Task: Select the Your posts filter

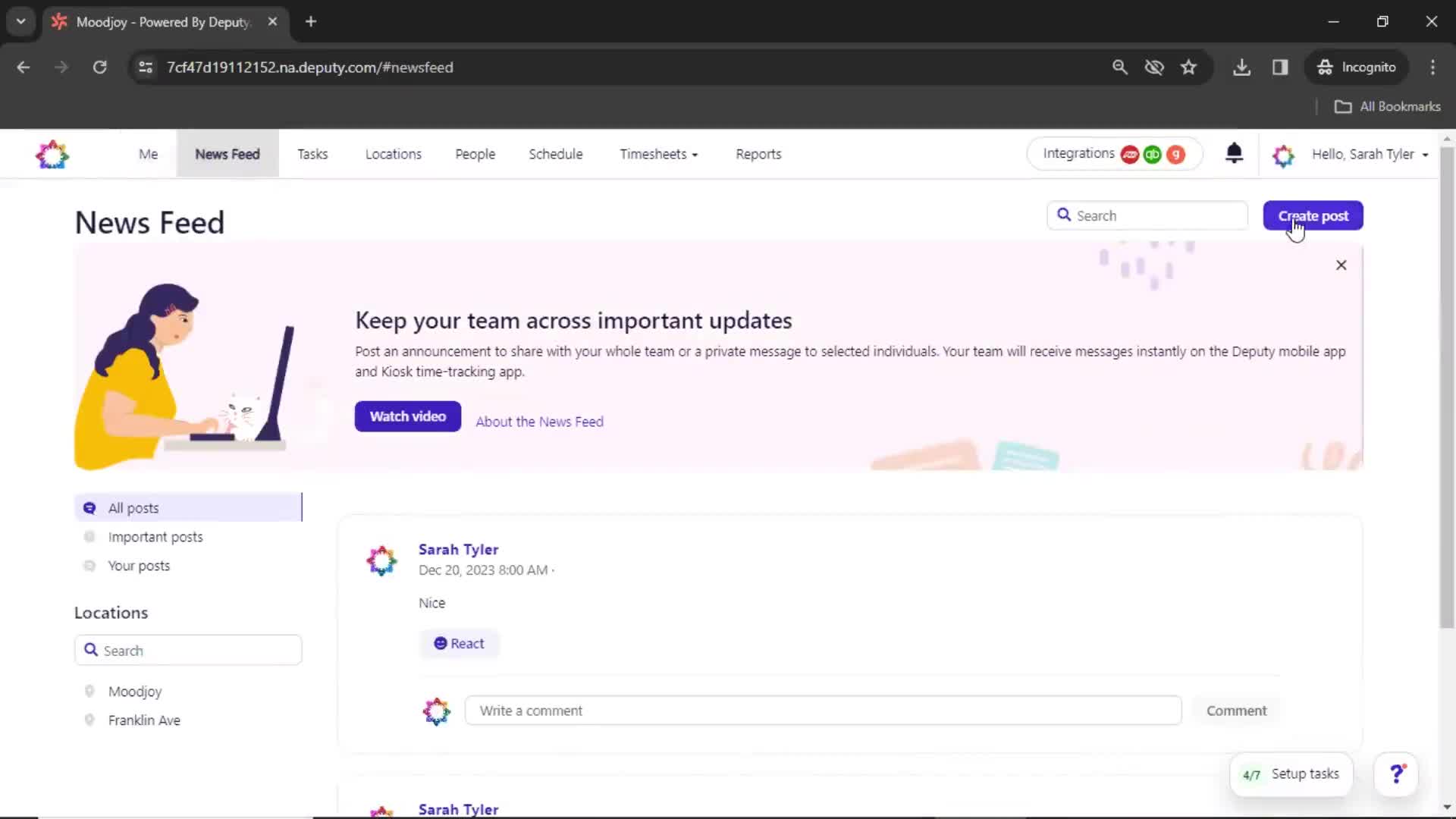Action: 139,566
